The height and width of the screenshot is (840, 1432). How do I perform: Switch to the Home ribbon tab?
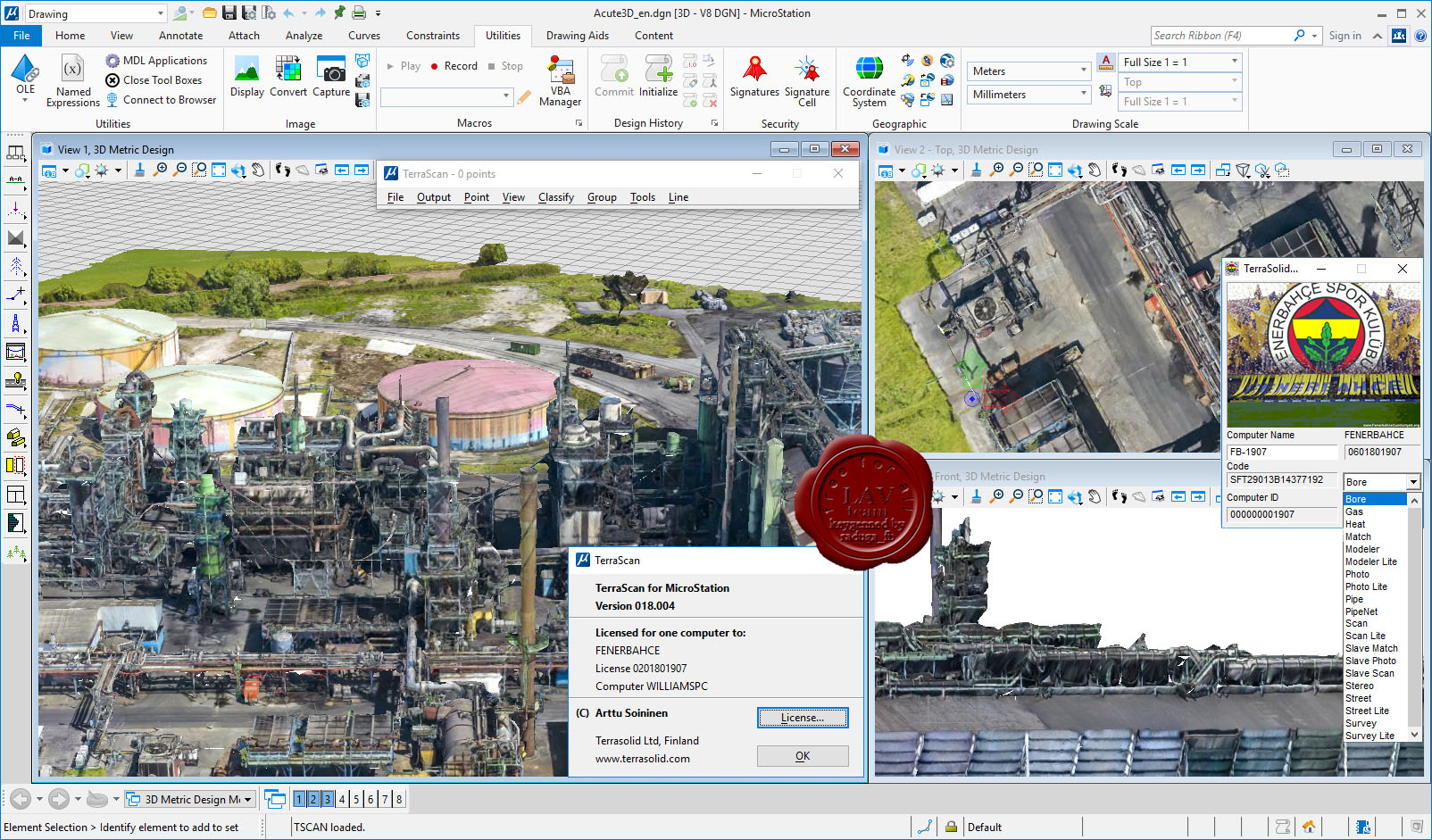71,36
